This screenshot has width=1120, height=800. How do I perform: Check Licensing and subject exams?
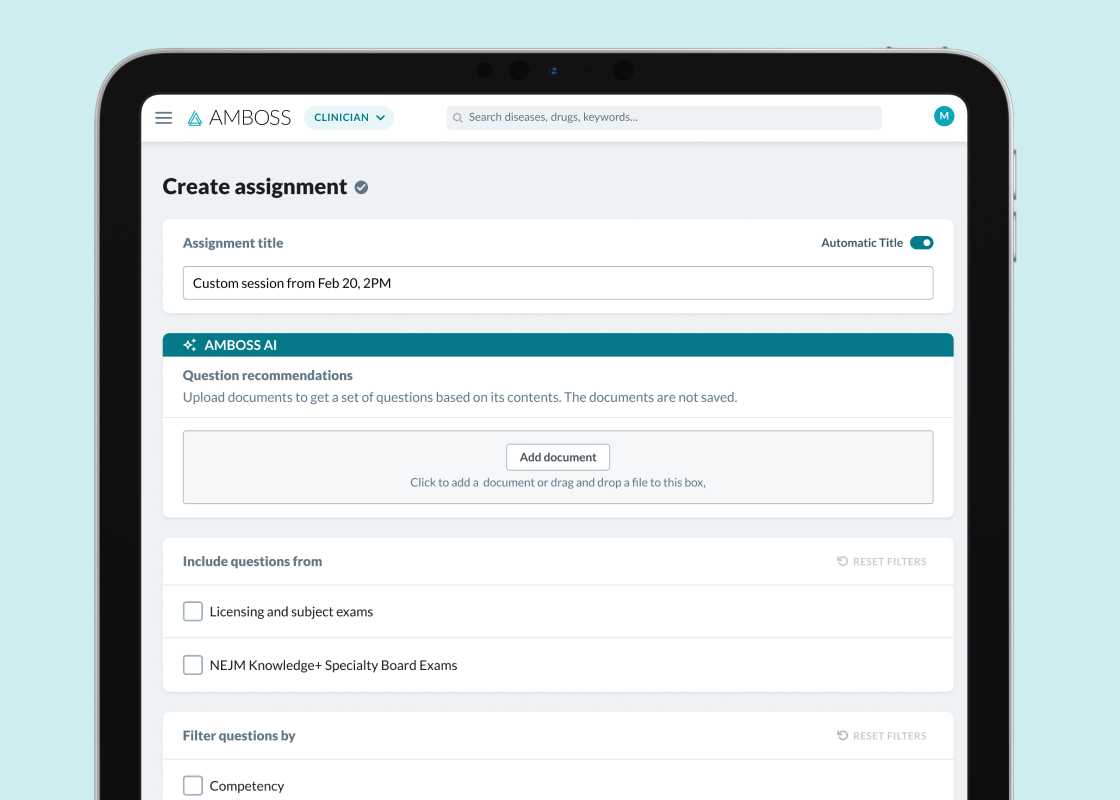click(x=193, y=611)
